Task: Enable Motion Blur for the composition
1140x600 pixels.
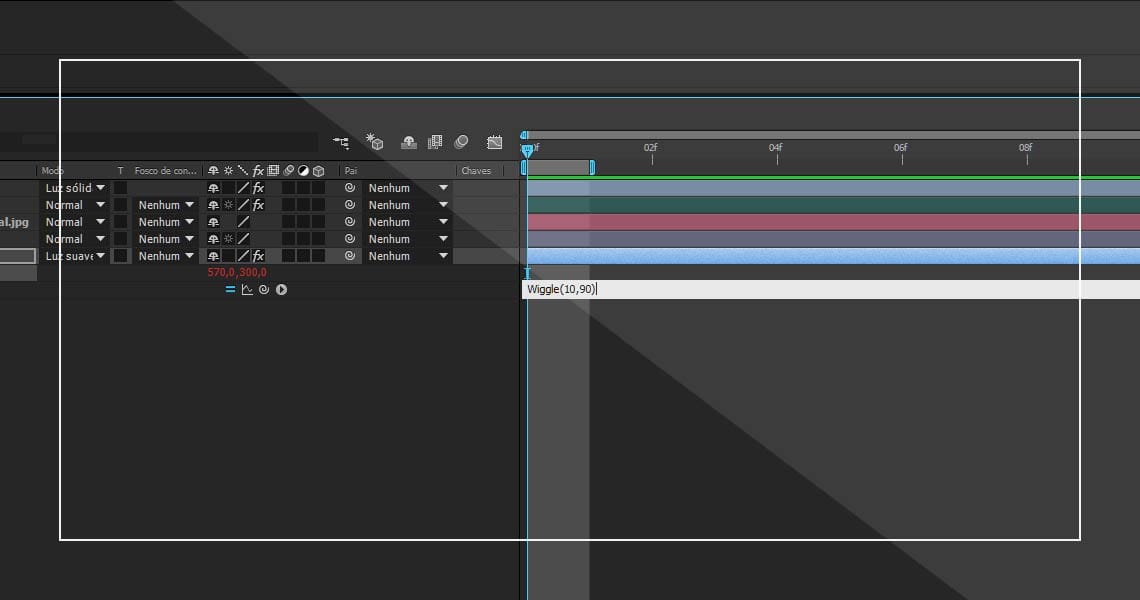Action: [461, 142]
